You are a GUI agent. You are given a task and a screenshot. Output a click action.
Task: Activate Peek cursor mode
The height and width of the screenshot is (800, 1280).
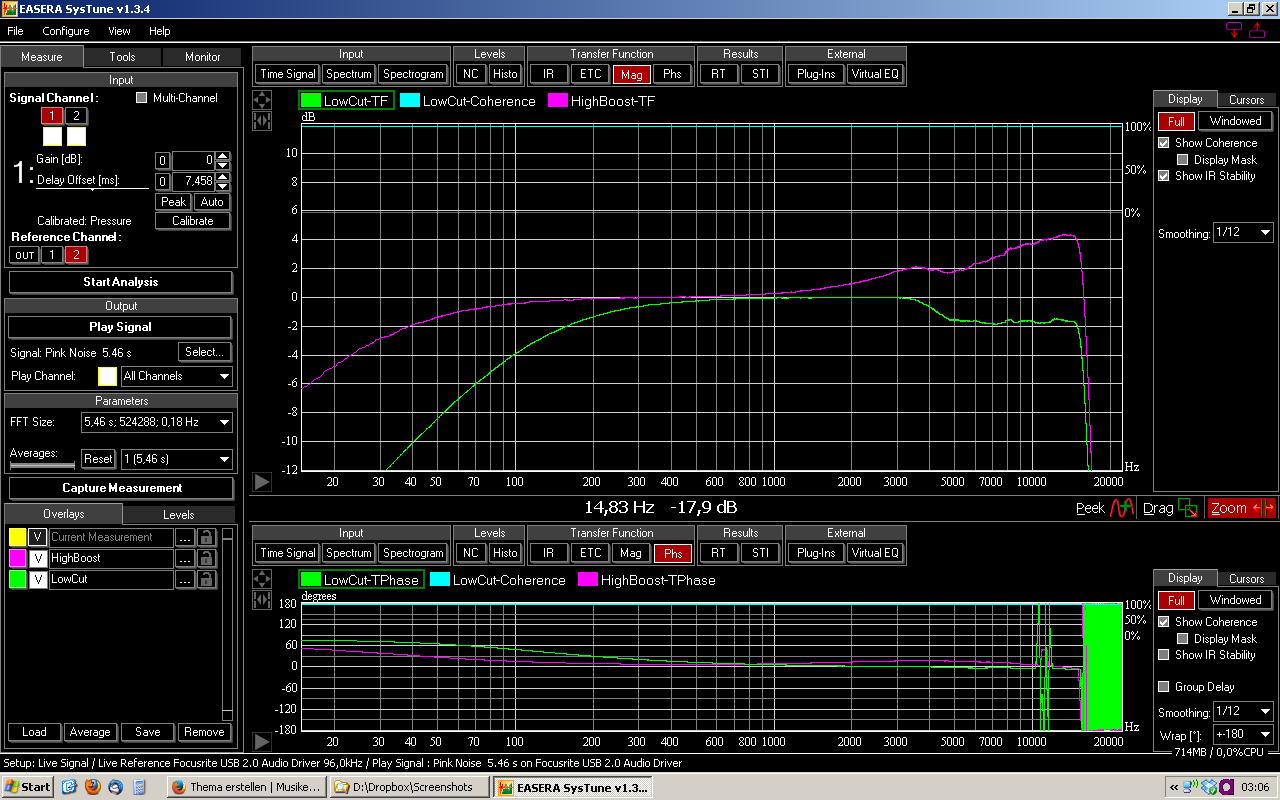tap(1105, 508)
